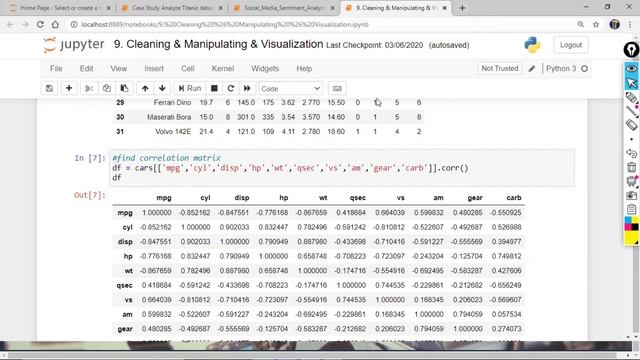The height and width of the screenshot is (360, 640).
Task: Open the Widgets menu
Action: (x=265, y=69)
